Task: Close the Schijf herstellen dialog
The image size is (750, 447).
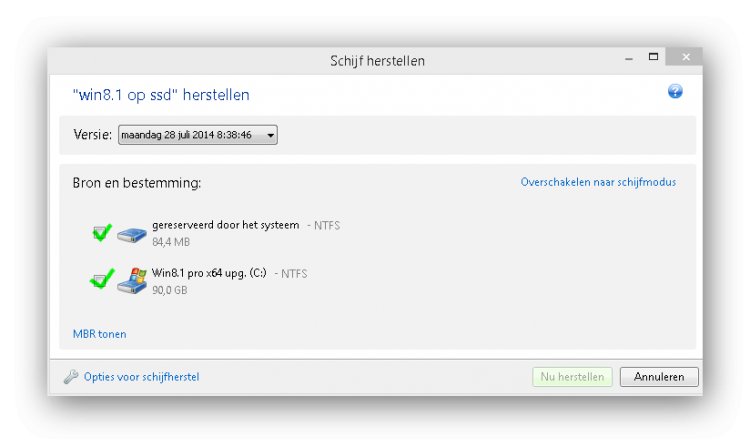Action: pos(686,57)
